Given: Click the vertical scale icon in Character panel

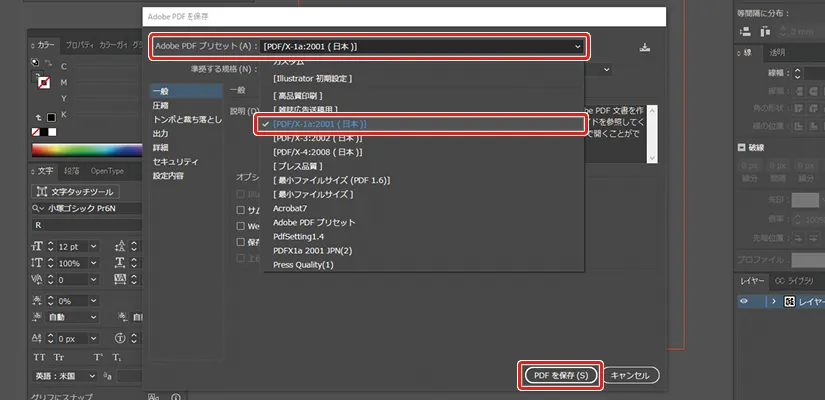Looking at the screenshot, I should click(x=38, y=263).
